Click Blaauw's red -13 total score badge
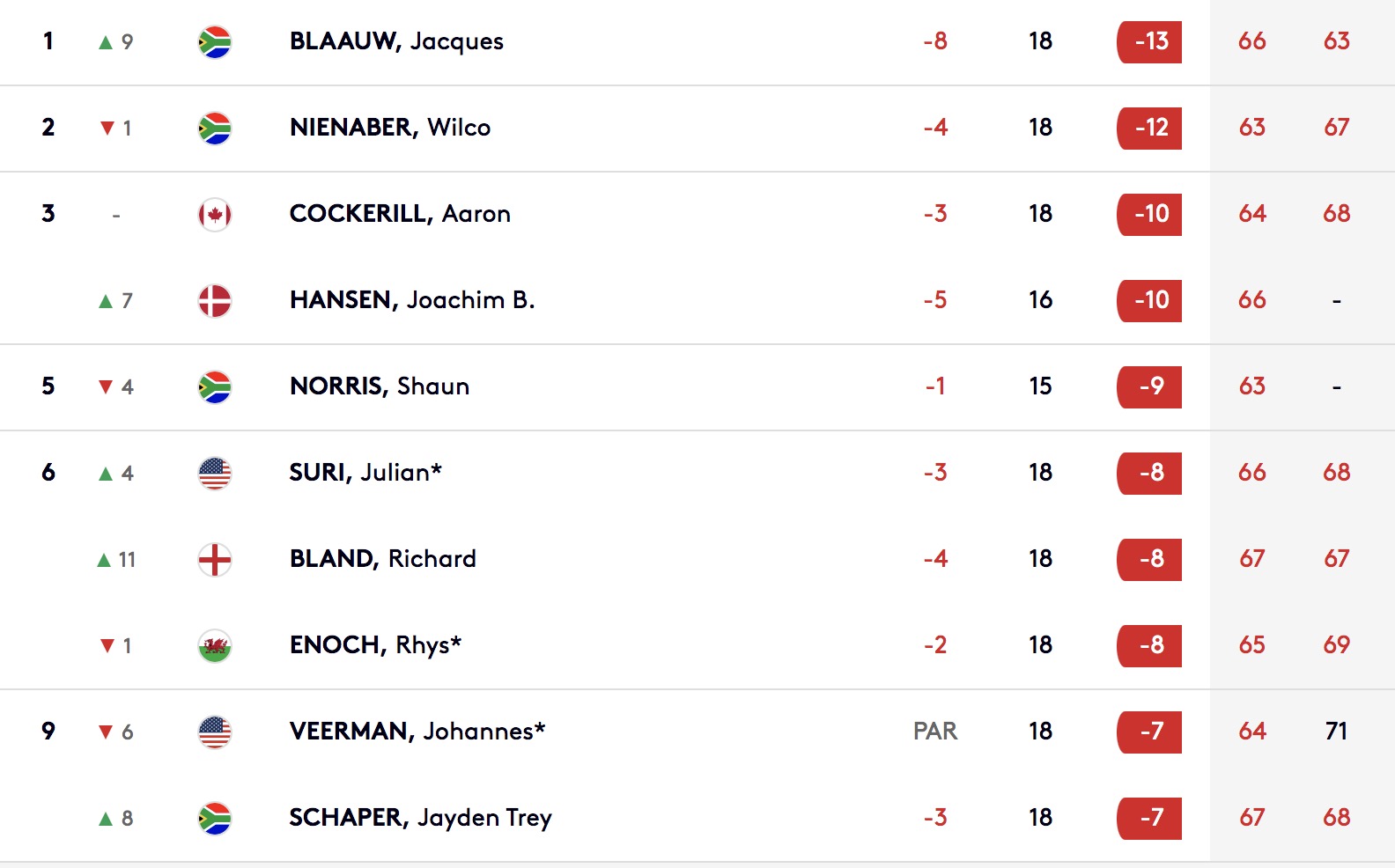The image size is (1395, 868). pos(1149,41)
